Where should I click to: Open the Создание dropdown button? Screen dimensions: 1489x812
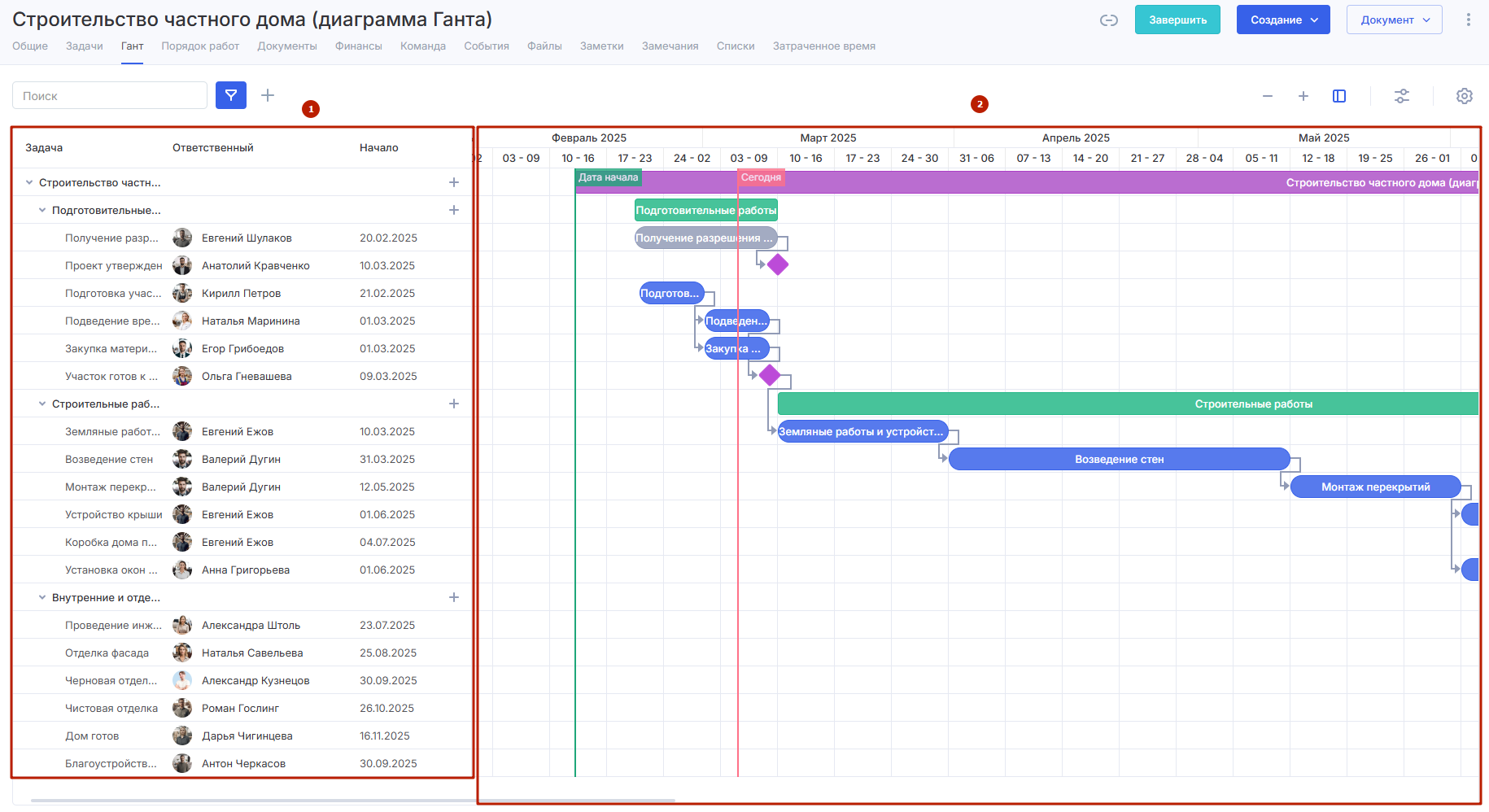pos(1283,20)
